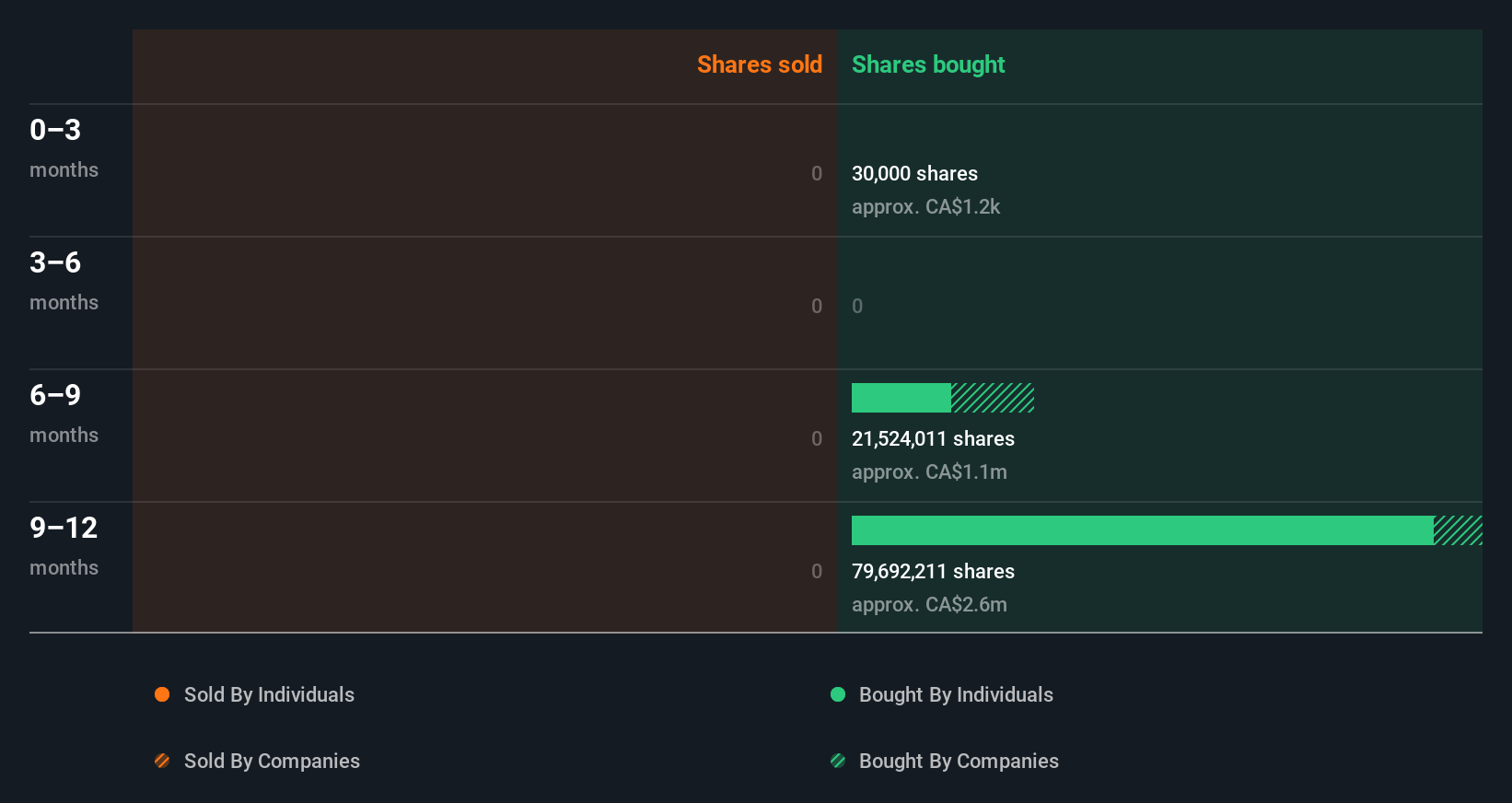Click the hatched bar segment in the 6–9 months row
The height and width of the screenshot is (803, 1512).
tap(993, 398)
